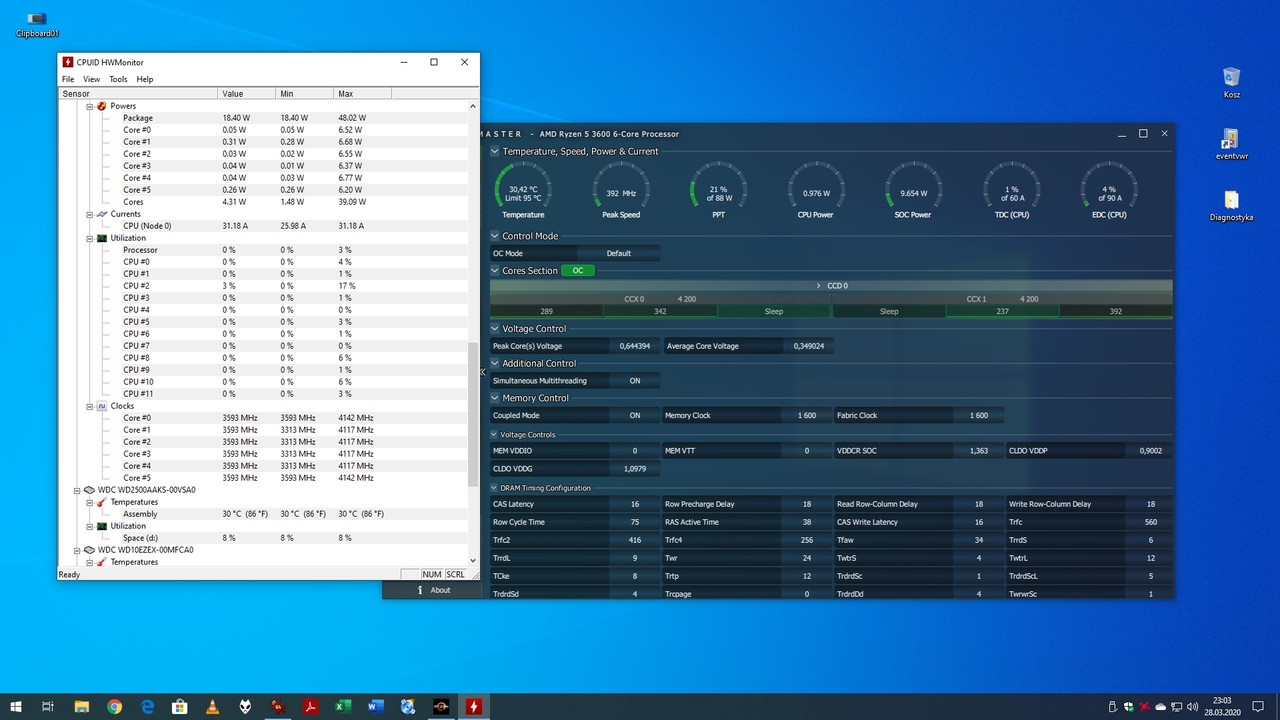1280x720 pixels.
Task: Click Coupled Mode ON value
Action: pyautogui.click(x=635, y=416)
